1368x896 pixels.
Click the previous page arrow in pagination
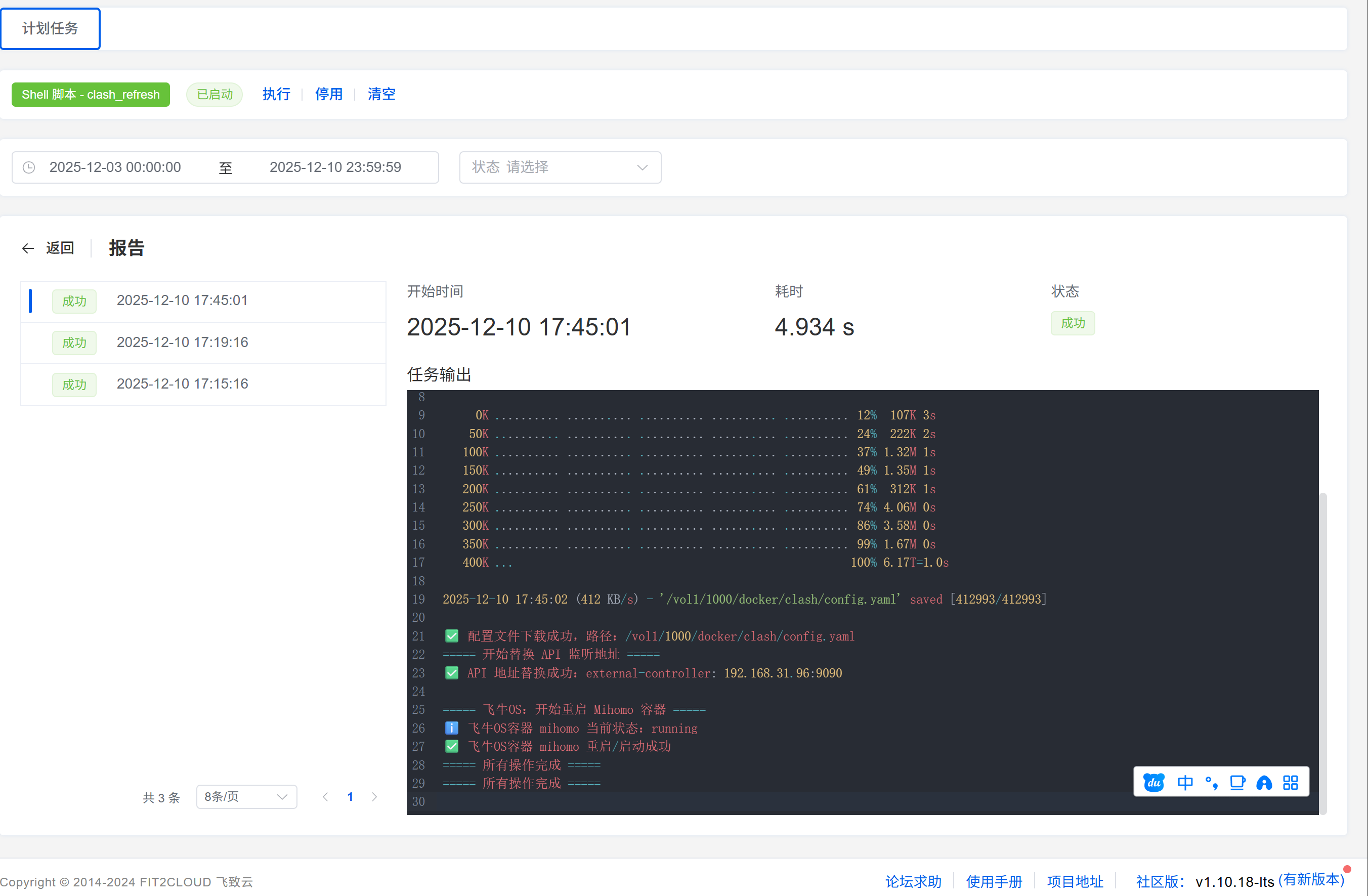(325, 796)
